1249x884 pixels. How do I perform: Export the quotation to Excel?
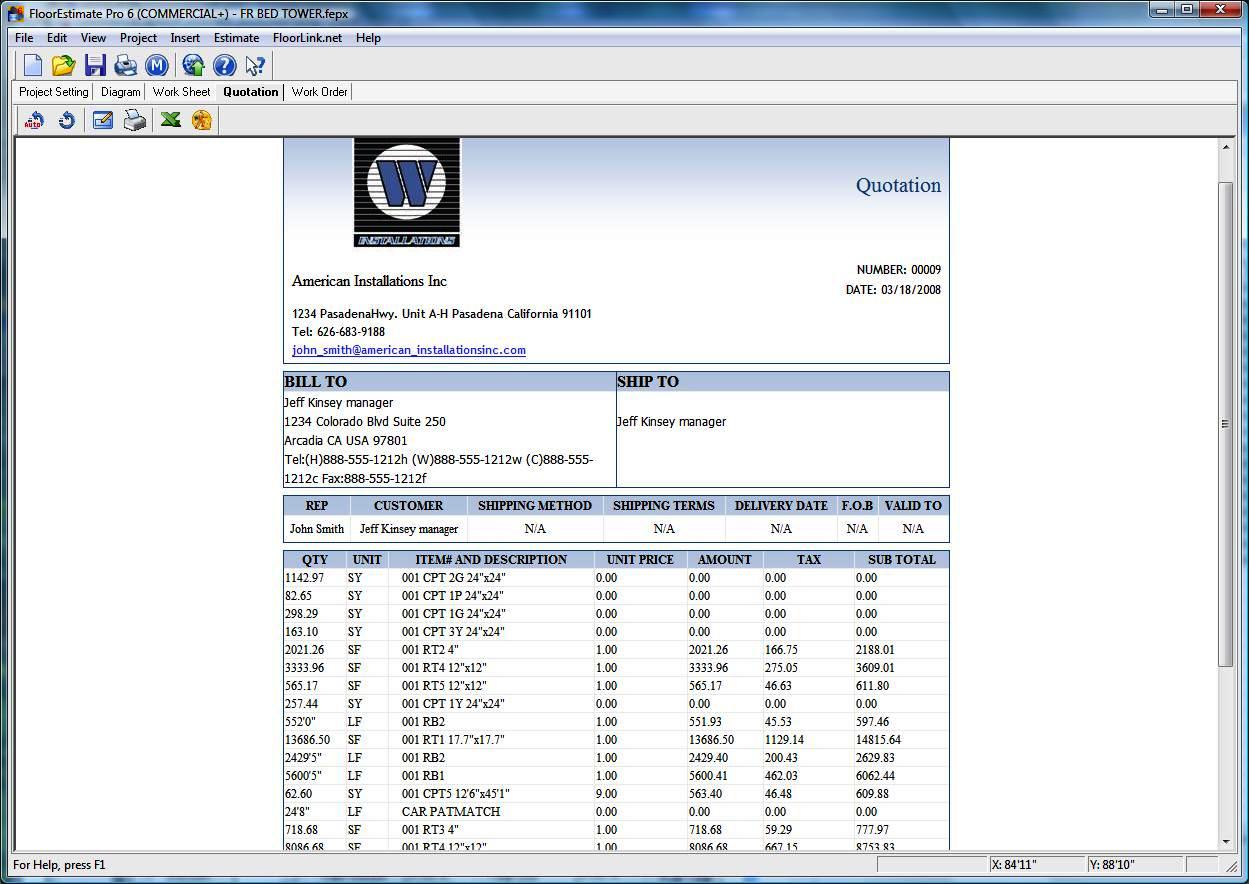(170, 121)
